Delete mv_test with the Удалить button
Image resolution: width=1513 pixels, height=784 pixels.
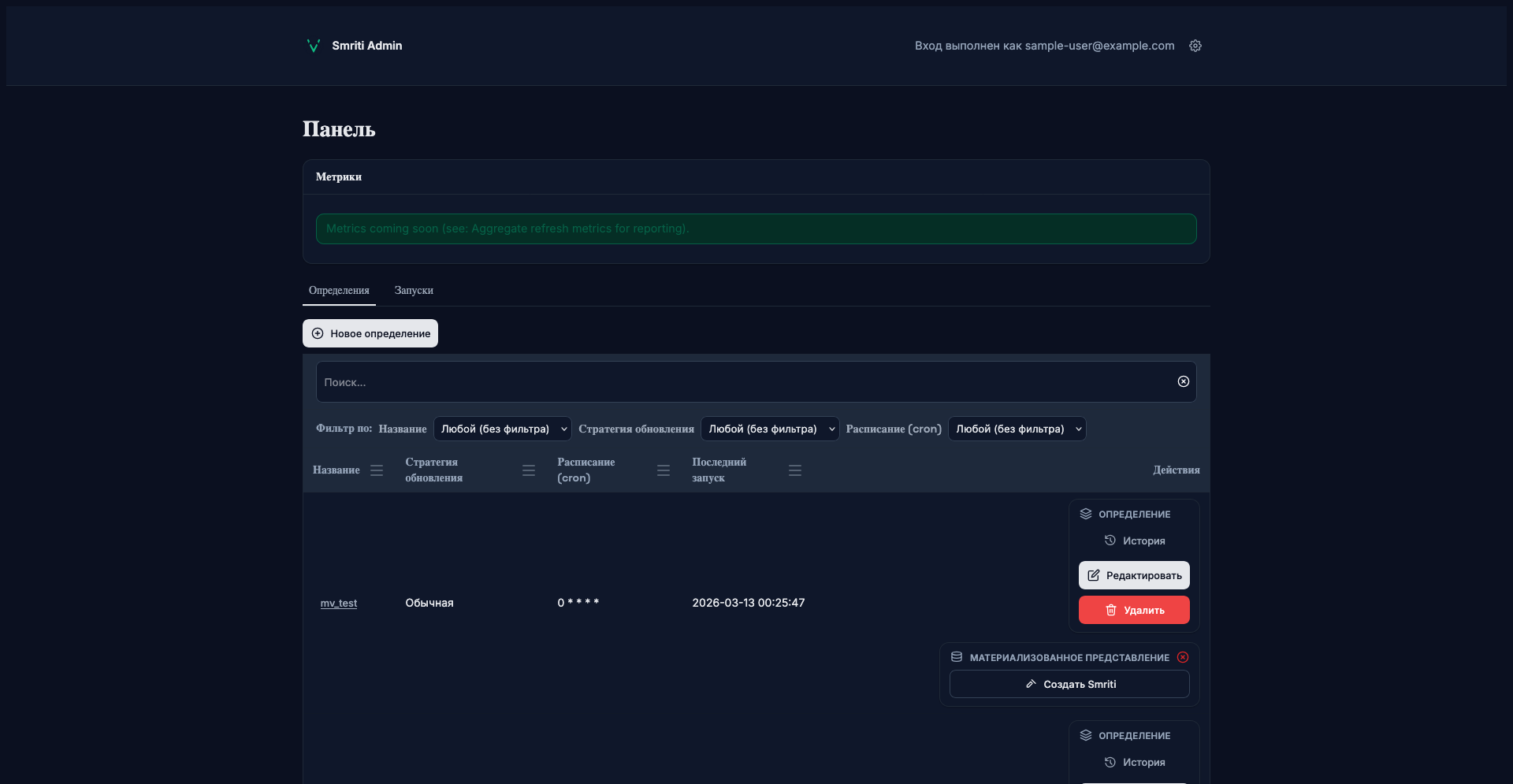[x=1133, y=610]
